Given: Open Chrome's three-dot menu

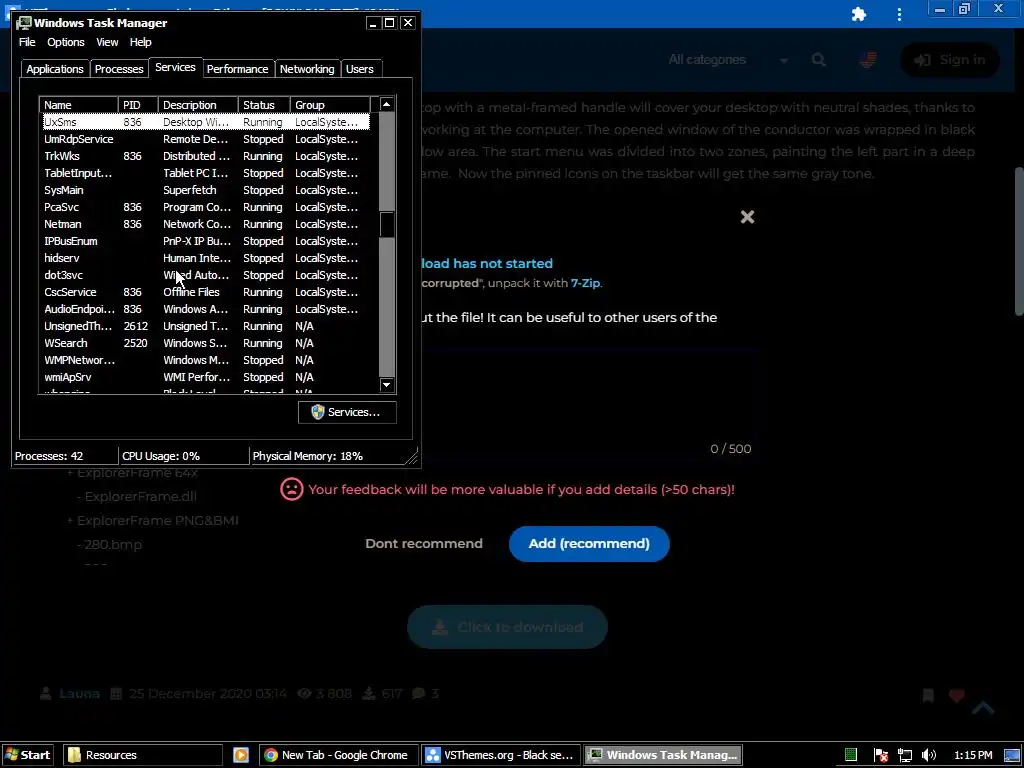Looking at the screenshot, I should pyautogui.click(x=899, y=14).
